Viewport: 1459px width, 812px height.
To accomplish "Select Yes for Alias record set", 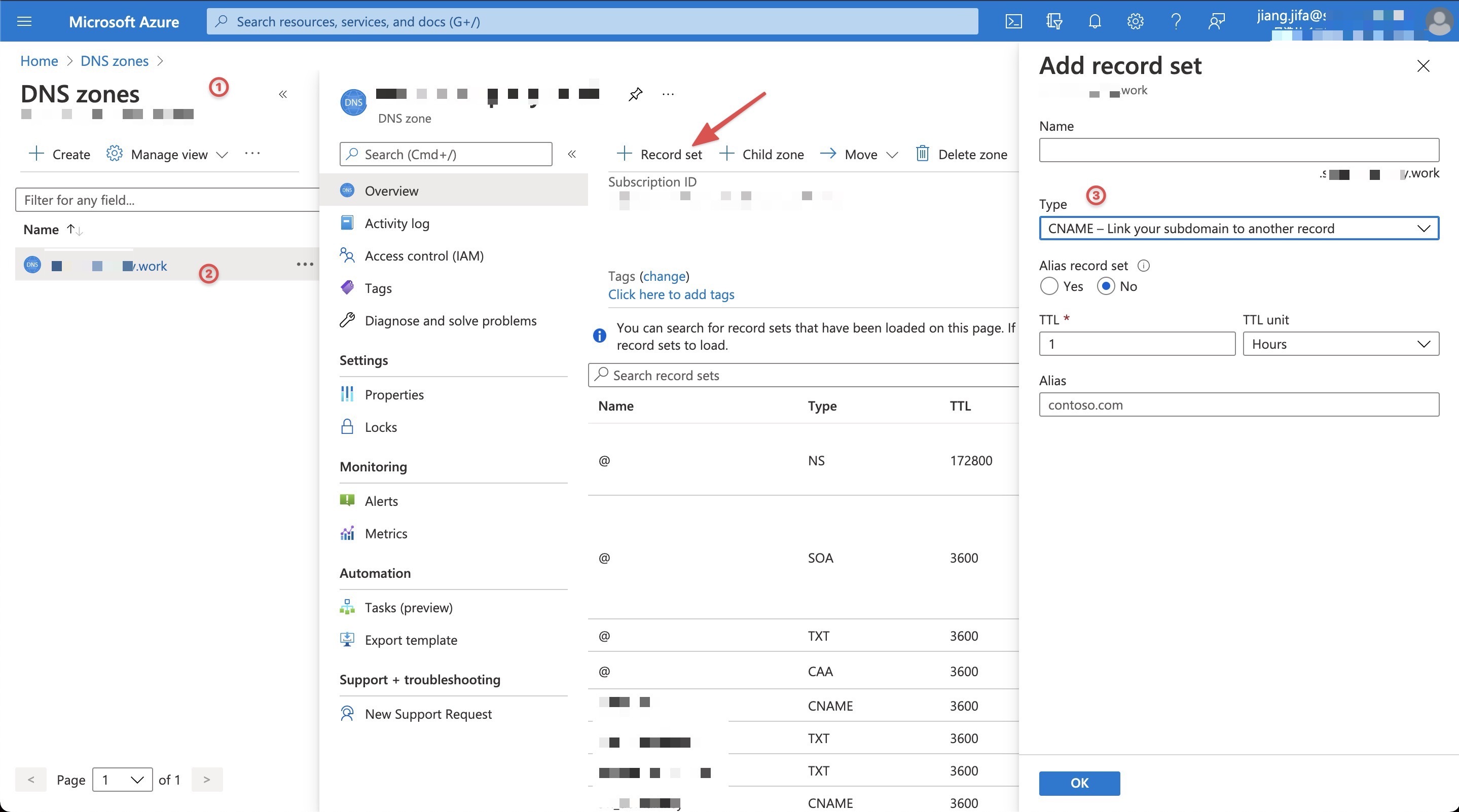I will click(1049, 286).
